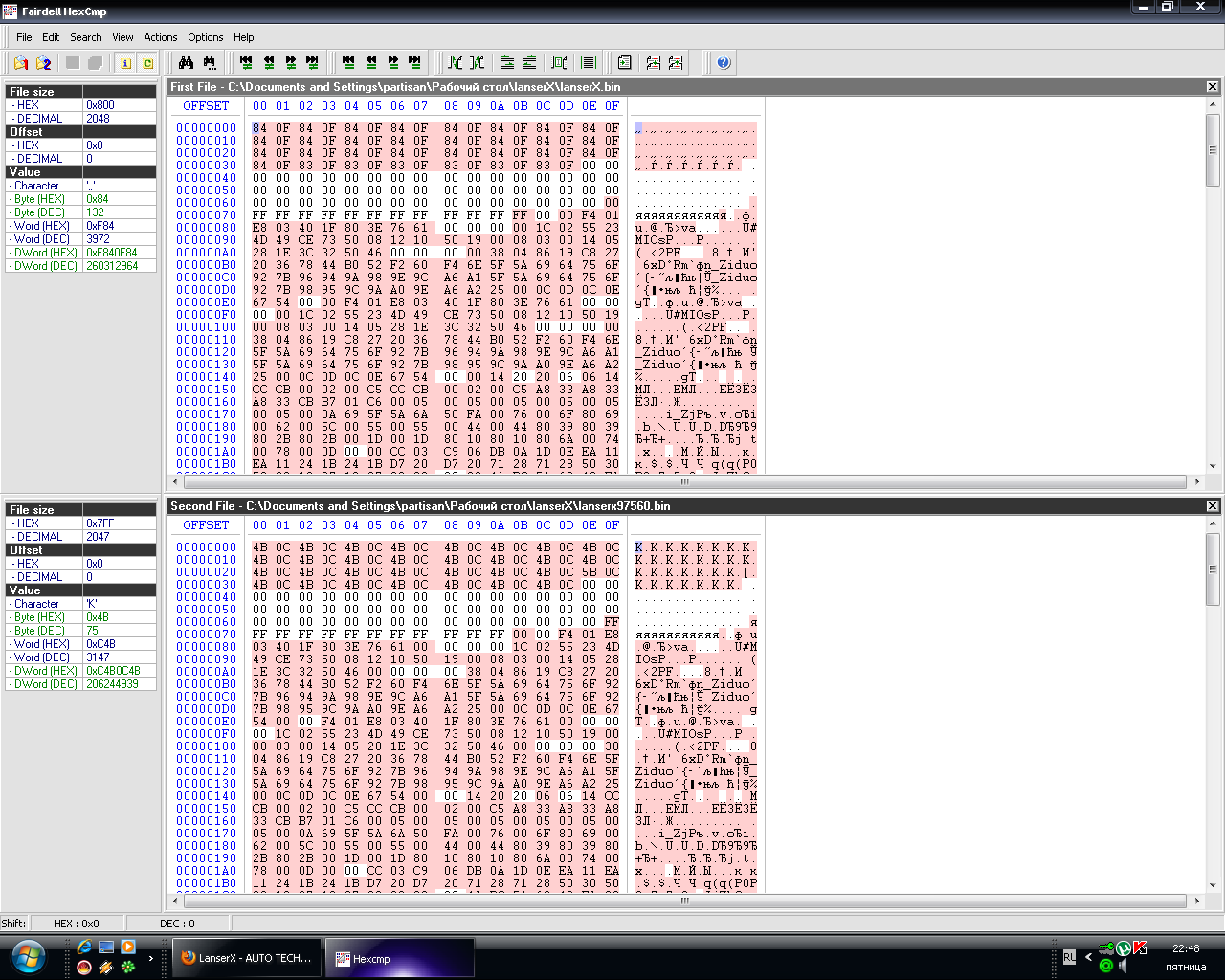This screenshot has height=980, width=1225.
Task: Open the Windows Start menu
Action: pos(29,957)
